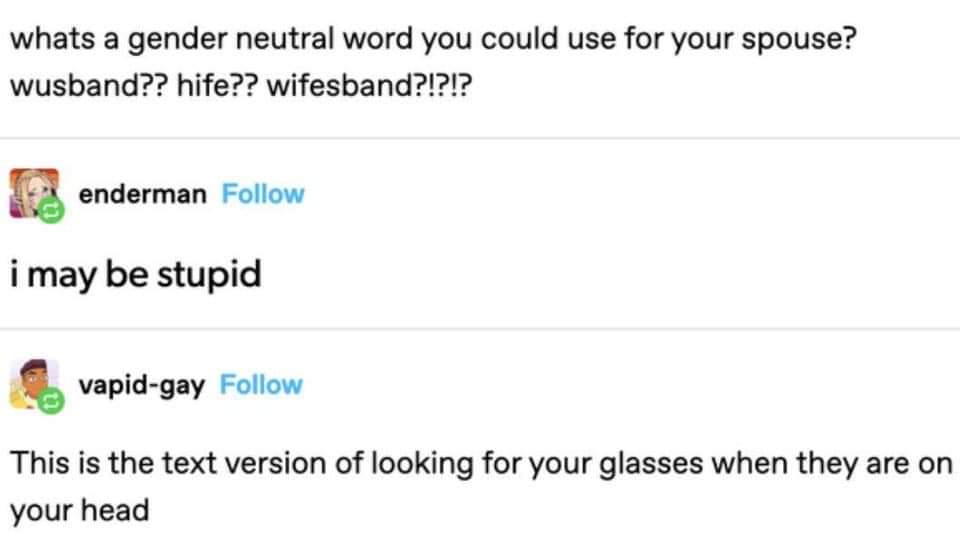Click the word "hife??" in the post
This screenshot has height=533, width=960.
(x=217, y=85)
